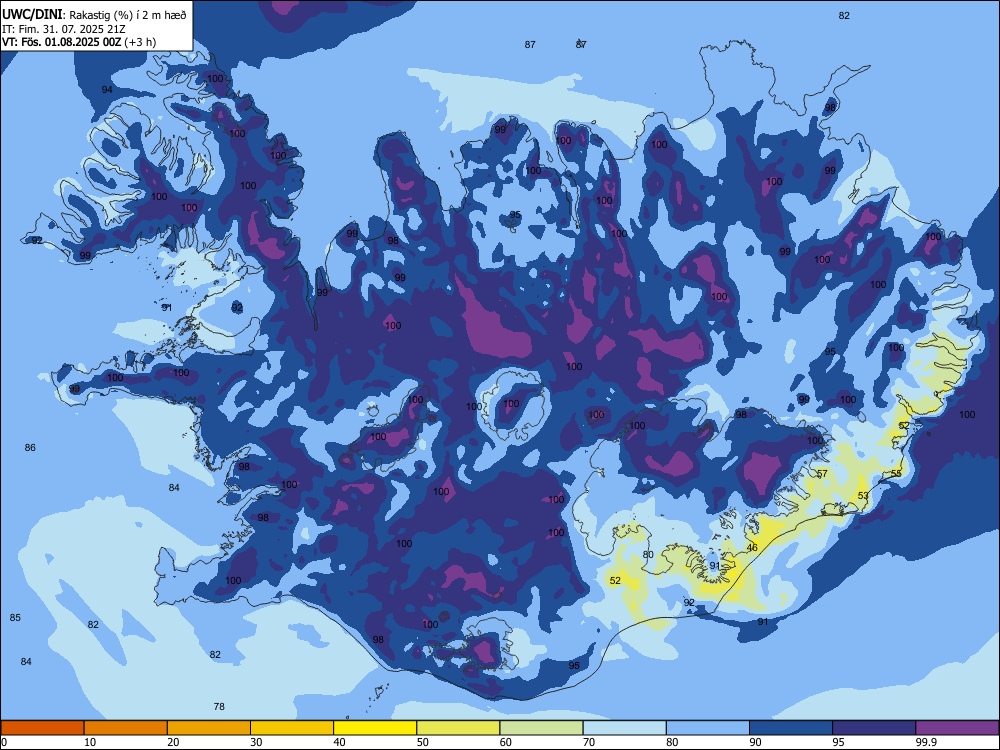Viewport: 1000px width, 750px height.
Task: Click the 'Rakastig (%) í 2 m hæð' label
Action: (x=128, y=15)
